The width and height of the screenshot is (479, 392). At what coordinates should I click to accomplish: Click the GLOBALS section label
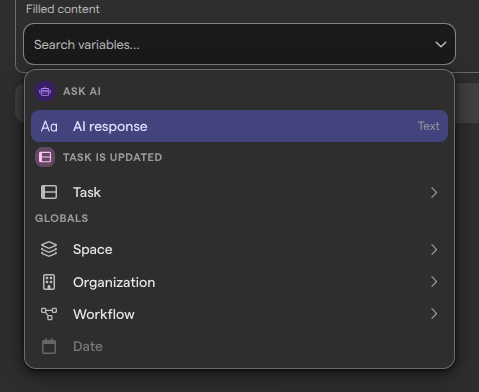62,218
